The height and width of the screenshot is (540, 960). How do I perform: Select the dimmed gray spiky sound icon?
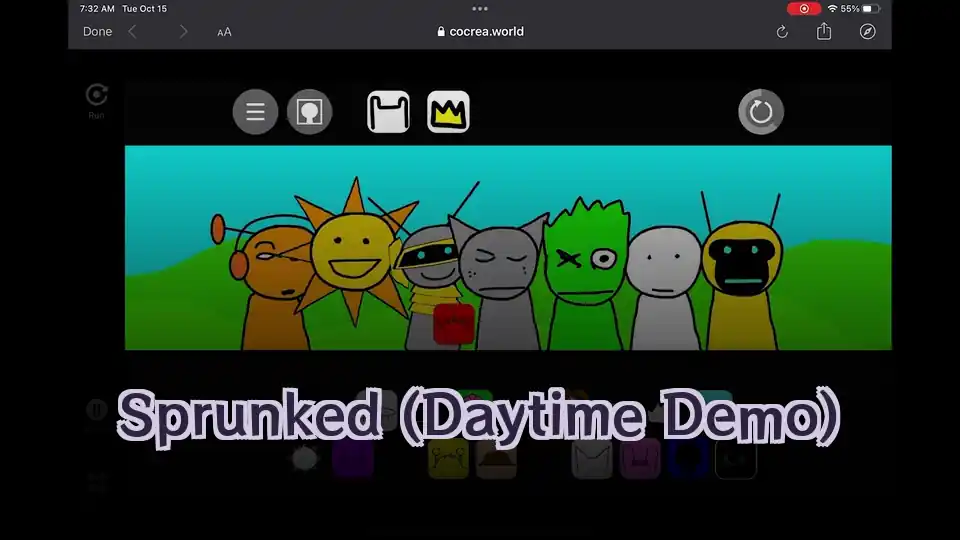305,459
